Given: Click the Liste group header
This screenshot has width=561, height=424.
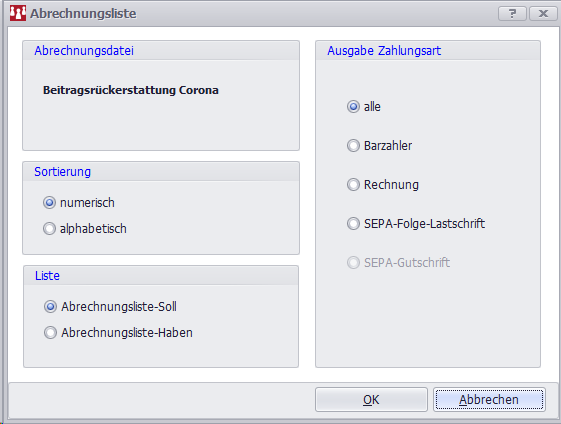Looking at the screenshot, I should click(x=47, y=276).
